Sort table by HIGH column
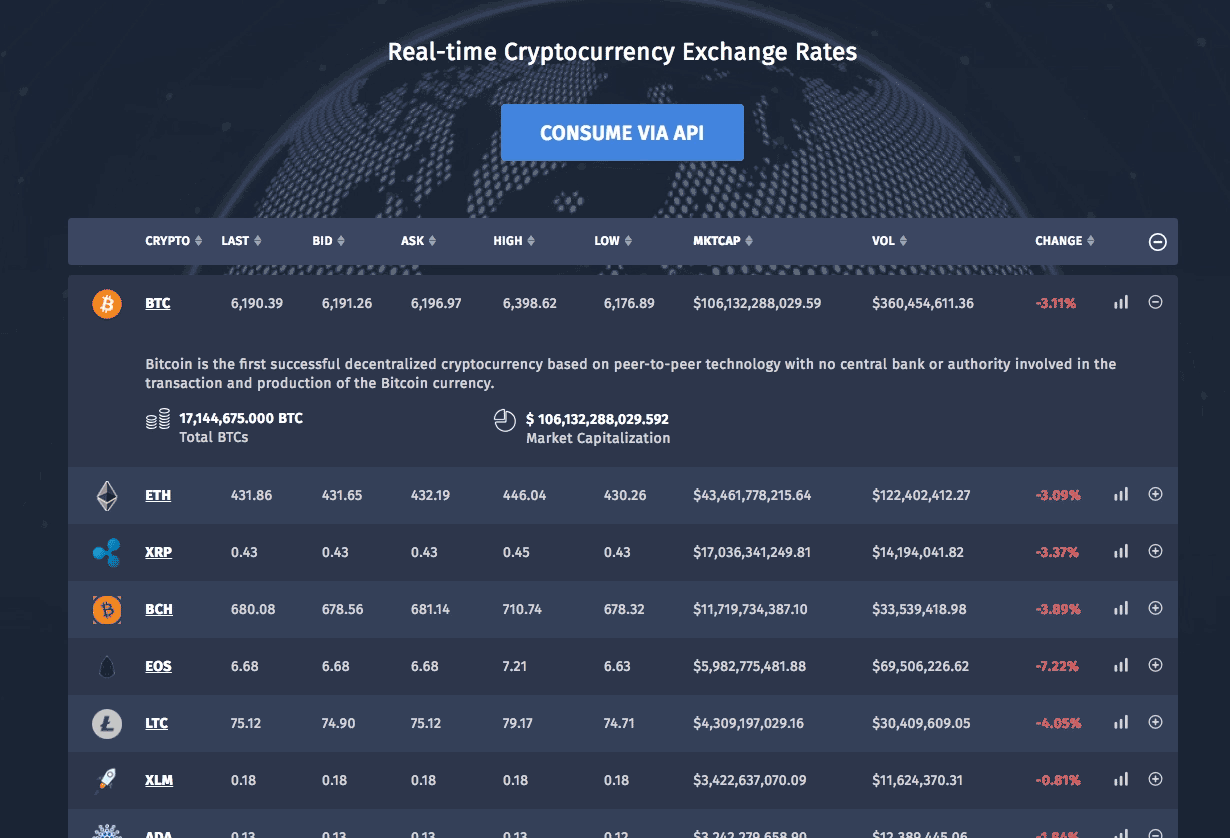Image resolution: width=1230 pixels, height=838 pixels. coord(514,241)
